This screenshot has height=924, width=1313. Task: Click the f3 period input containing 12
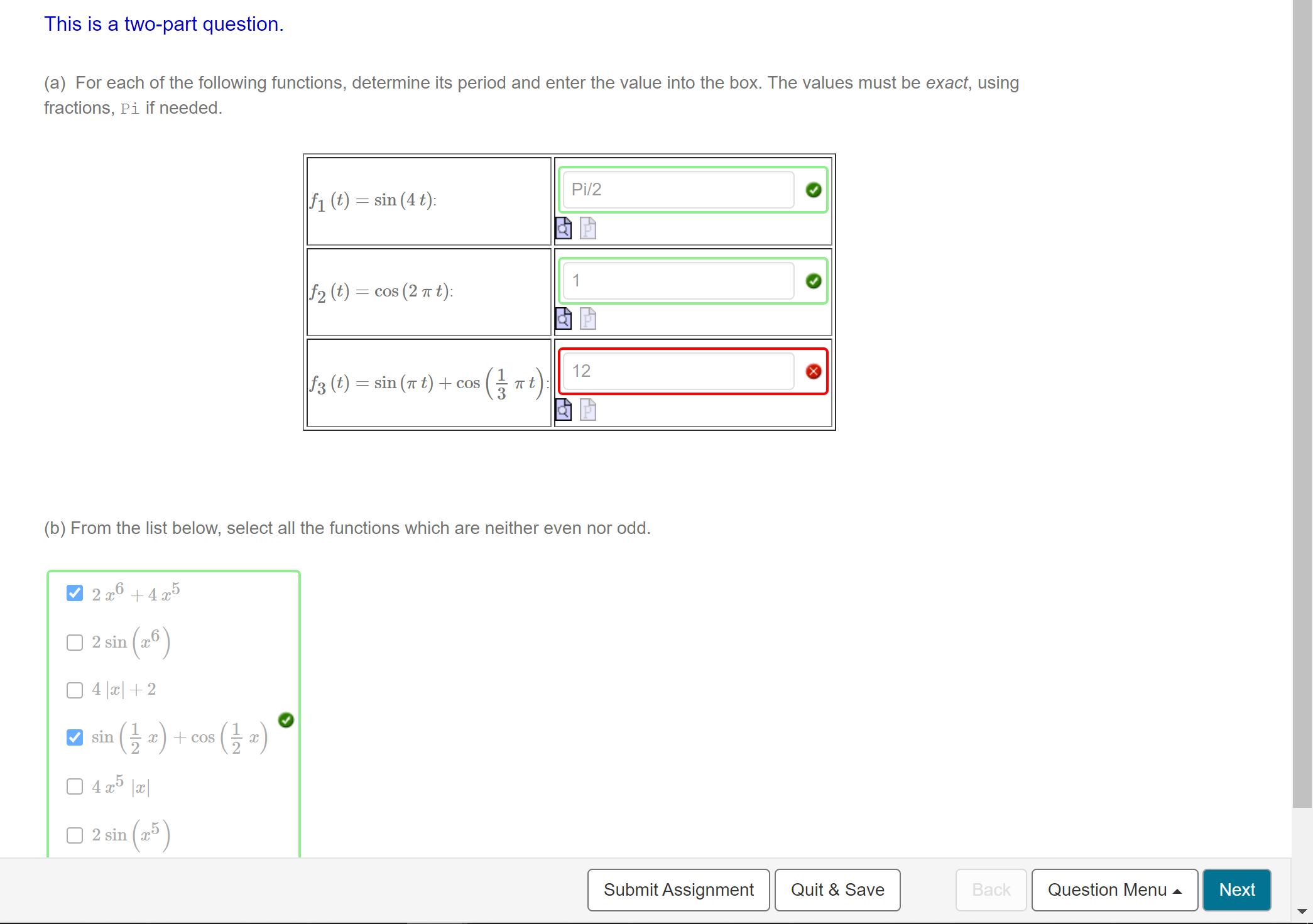point(678,371)
